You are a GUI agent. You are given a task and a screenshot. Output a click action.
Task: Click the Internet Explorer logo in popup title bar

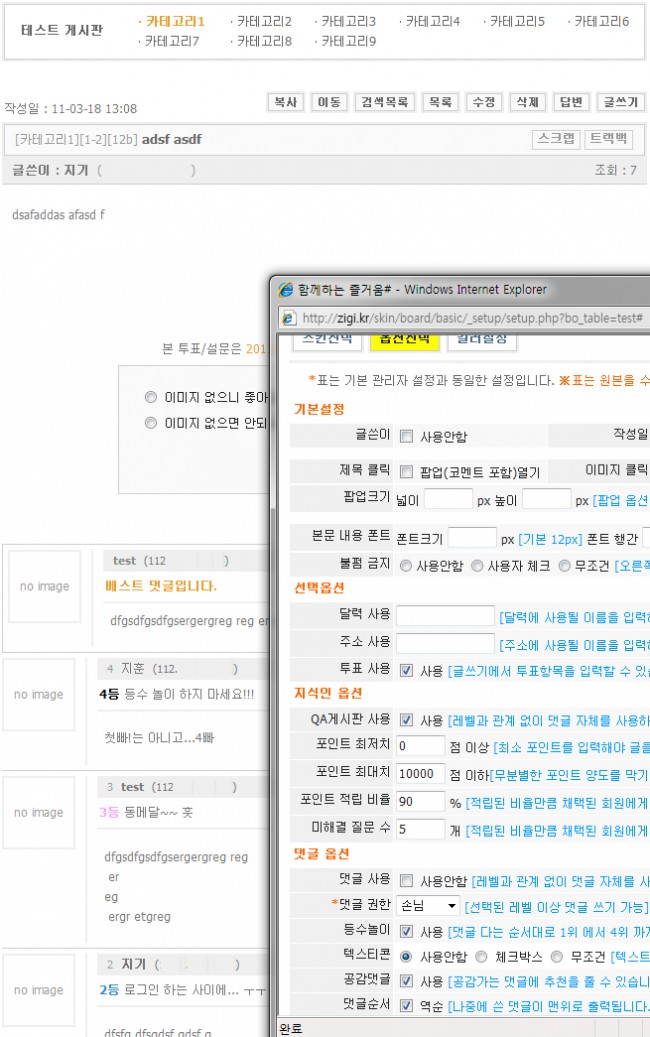point(286,290)
